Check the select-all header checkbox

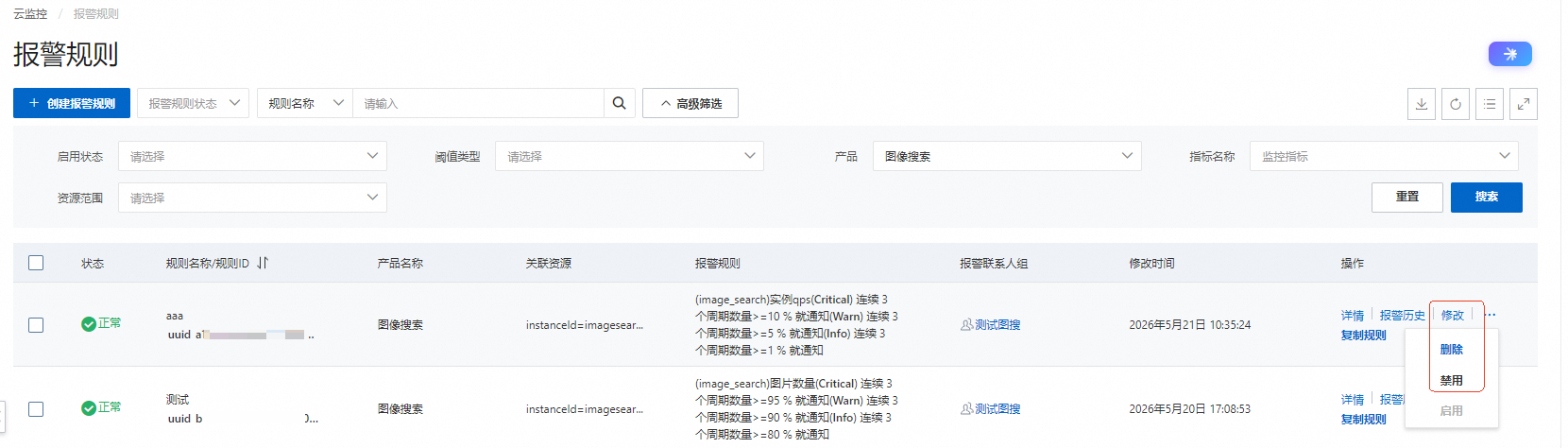click(36, 263)
